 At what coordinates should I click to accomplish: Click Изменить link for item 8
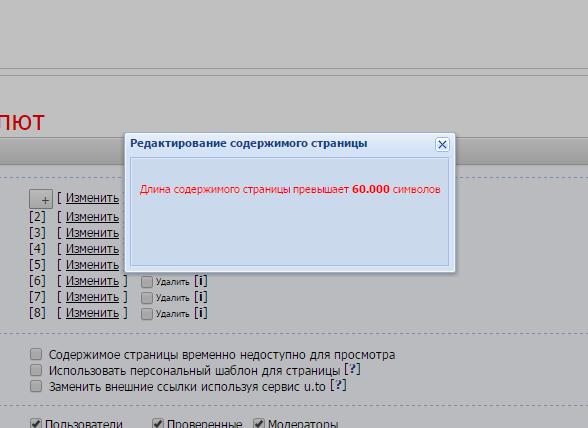[x=92, y=313]
